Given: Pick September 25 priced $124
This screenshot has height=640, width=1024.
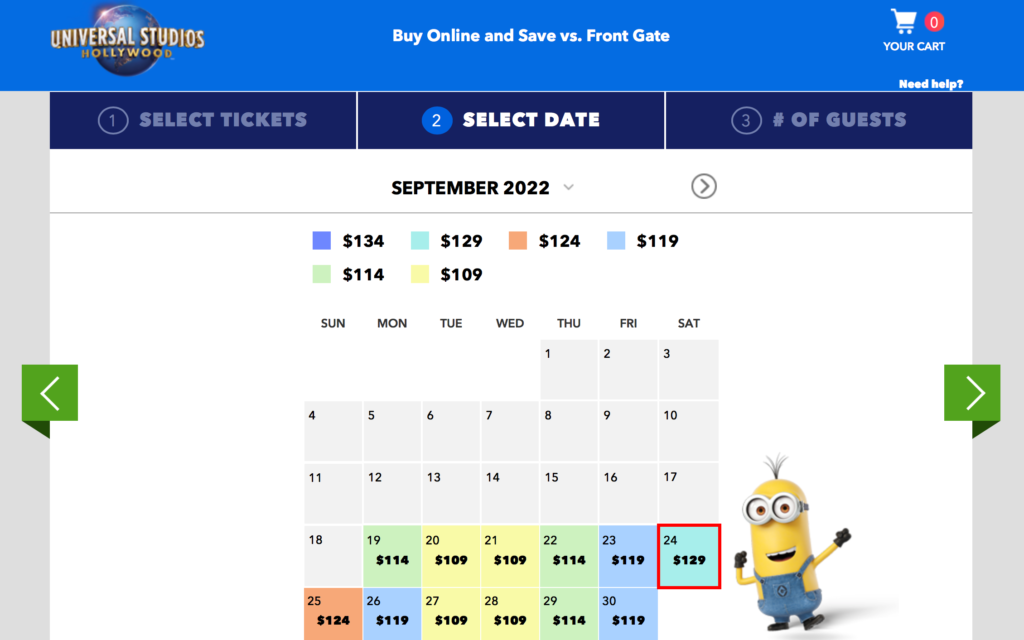Looking at the screenshot, I should pyautogui.click(x=333, y=611).
